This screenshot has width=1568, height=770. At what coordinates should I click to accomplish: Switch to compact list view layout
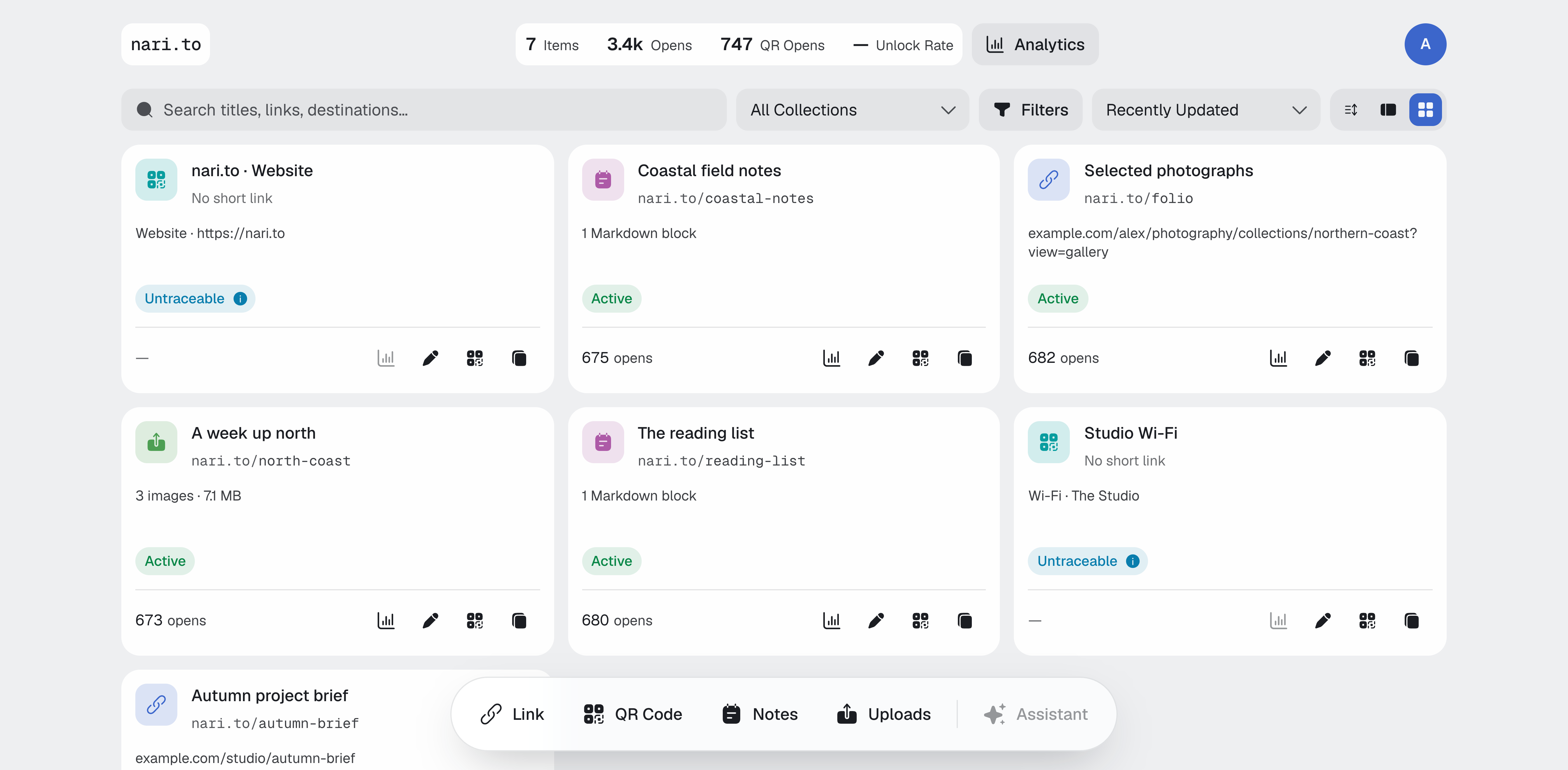pos(1351,110)
